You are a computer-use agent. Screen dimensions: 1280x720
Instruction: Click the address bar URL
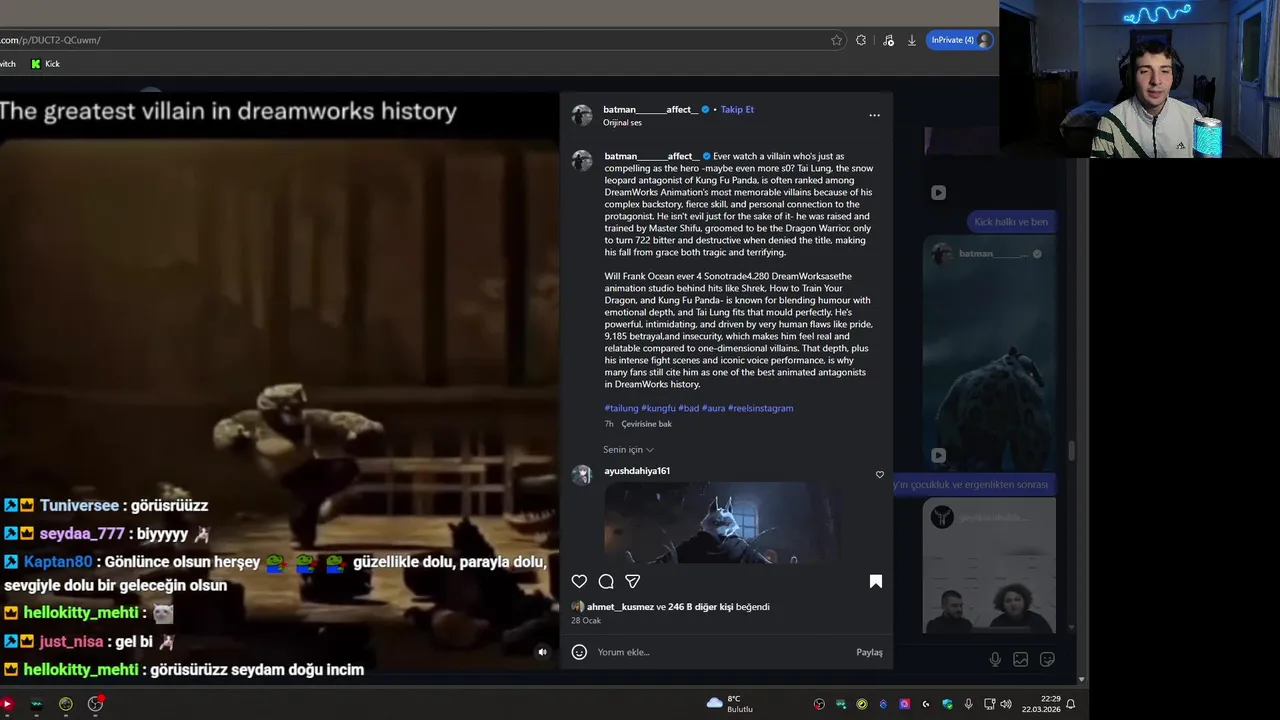[50, 40]
